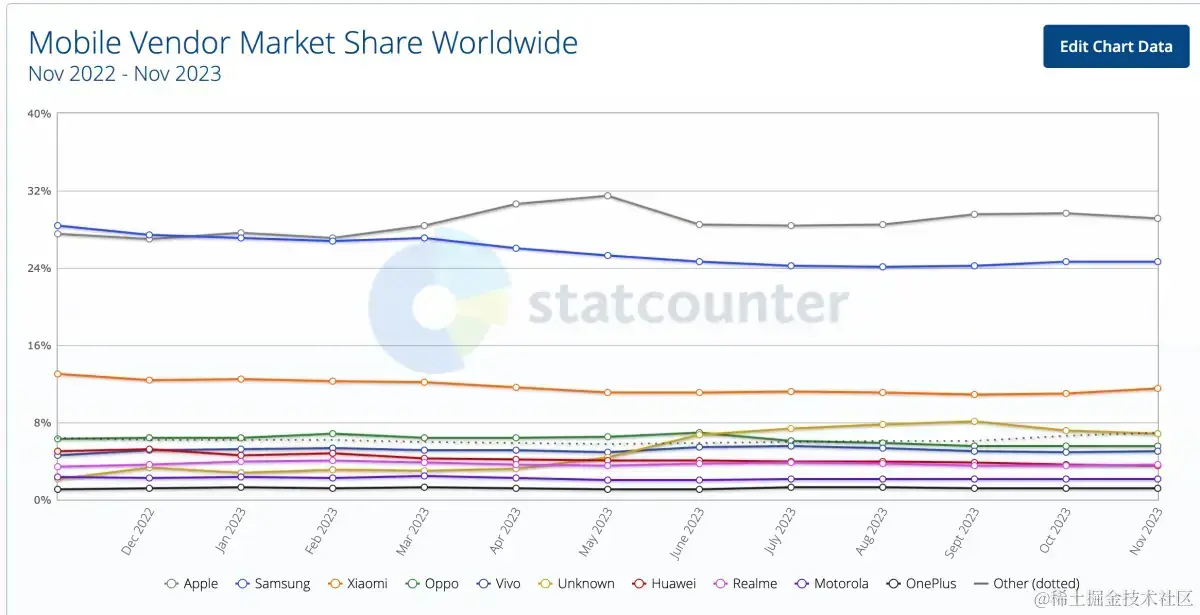
Task: Click the Huawei legend marker
Action: 639,583
